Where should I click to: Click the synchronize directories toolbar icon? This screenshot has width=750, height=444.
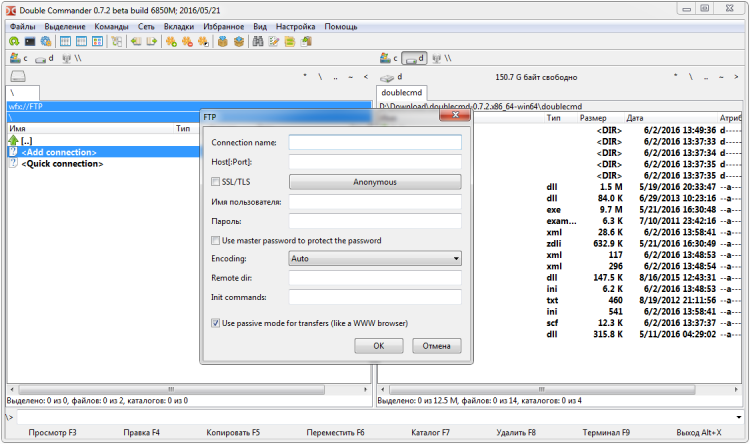pyautogui.click(x=290, y=42)
